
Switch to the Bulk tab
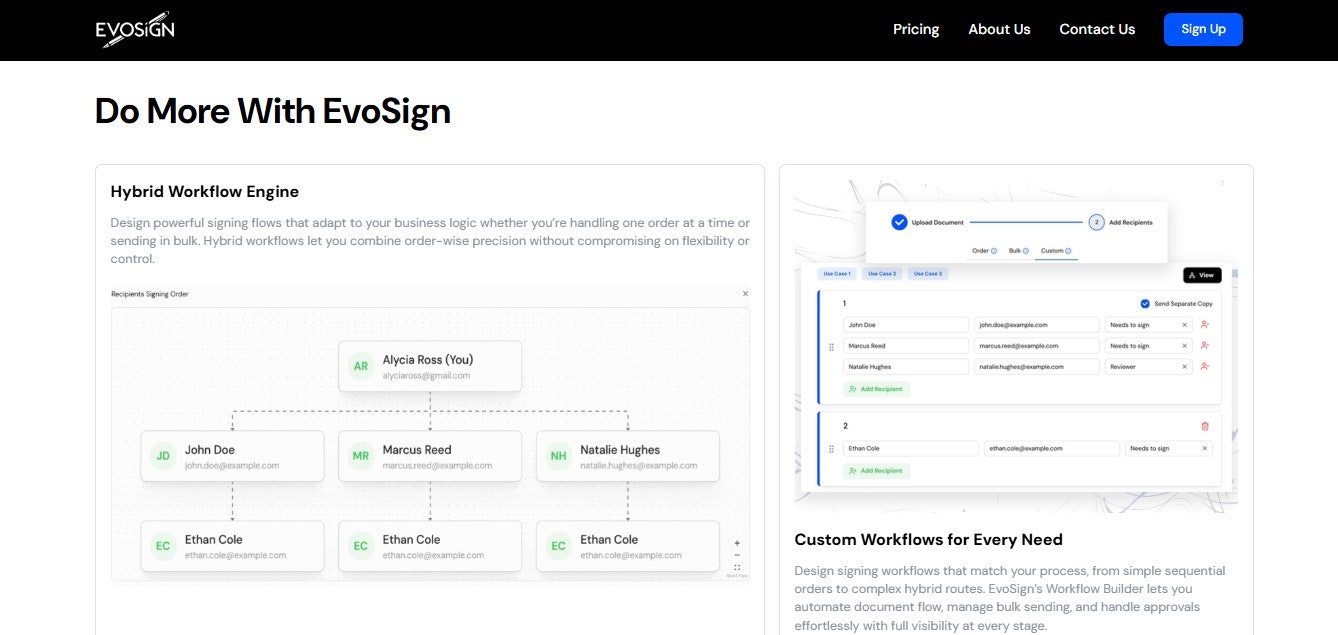pyautogui.click(x=1019, y=251)
